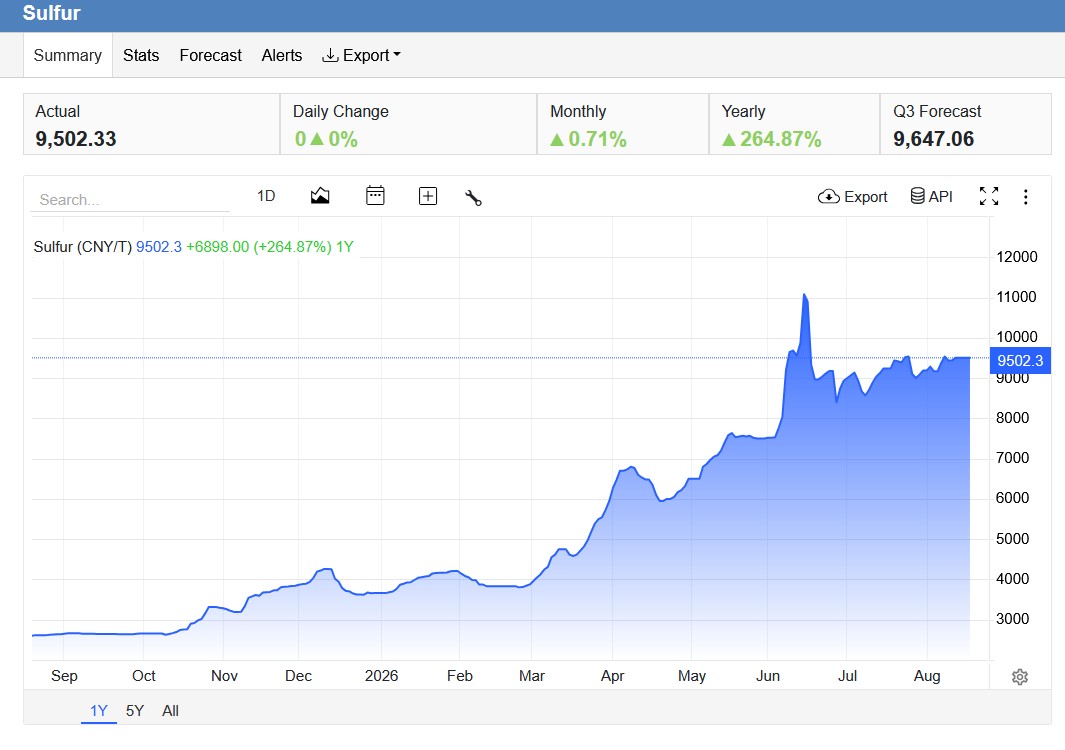Click the 3000 axis label
Screen dimensions: 1065x750
pyautogui.click(x=1012, y=619)
